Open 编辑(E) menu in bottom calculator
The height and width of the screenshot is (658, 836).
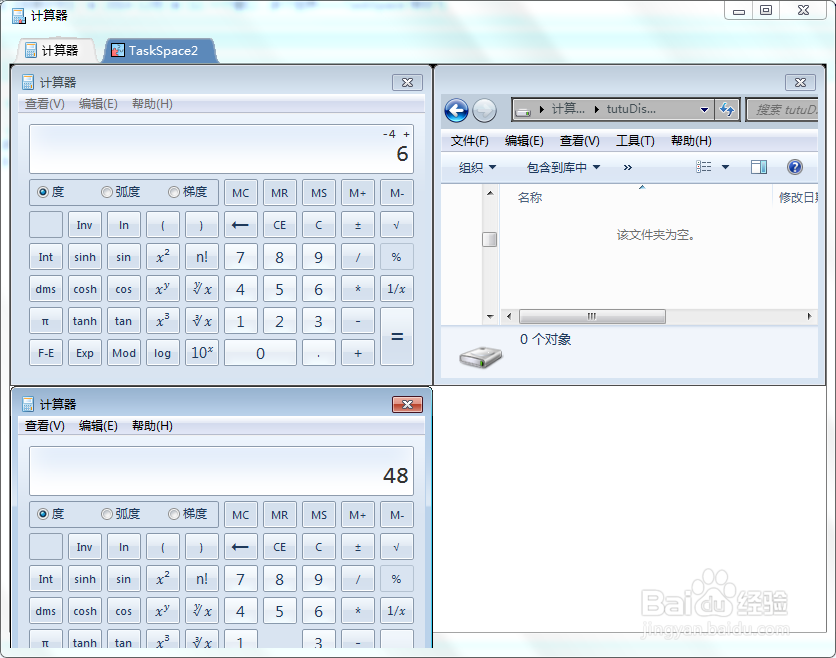coord(98,426)
